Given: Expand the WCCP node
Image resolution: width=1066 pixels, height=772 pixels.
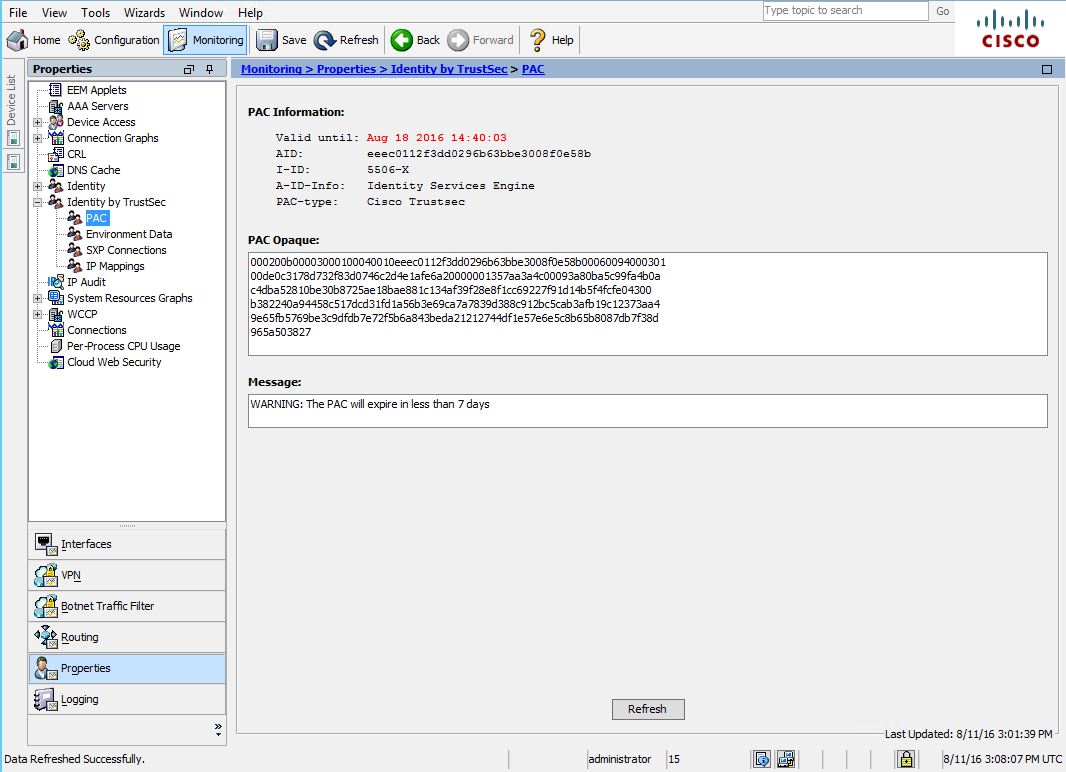Looking at the screenshot, I should click(x=37, y=314).
